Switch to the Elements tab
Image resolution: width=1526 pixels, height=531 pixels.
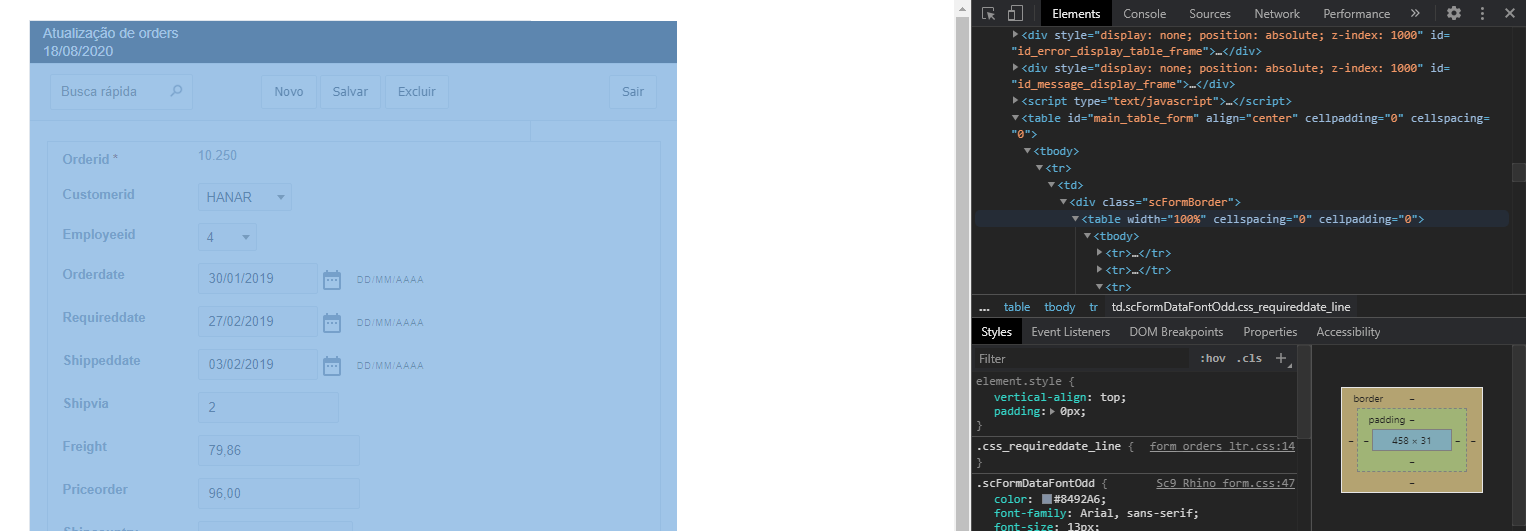pos(1076,13)
